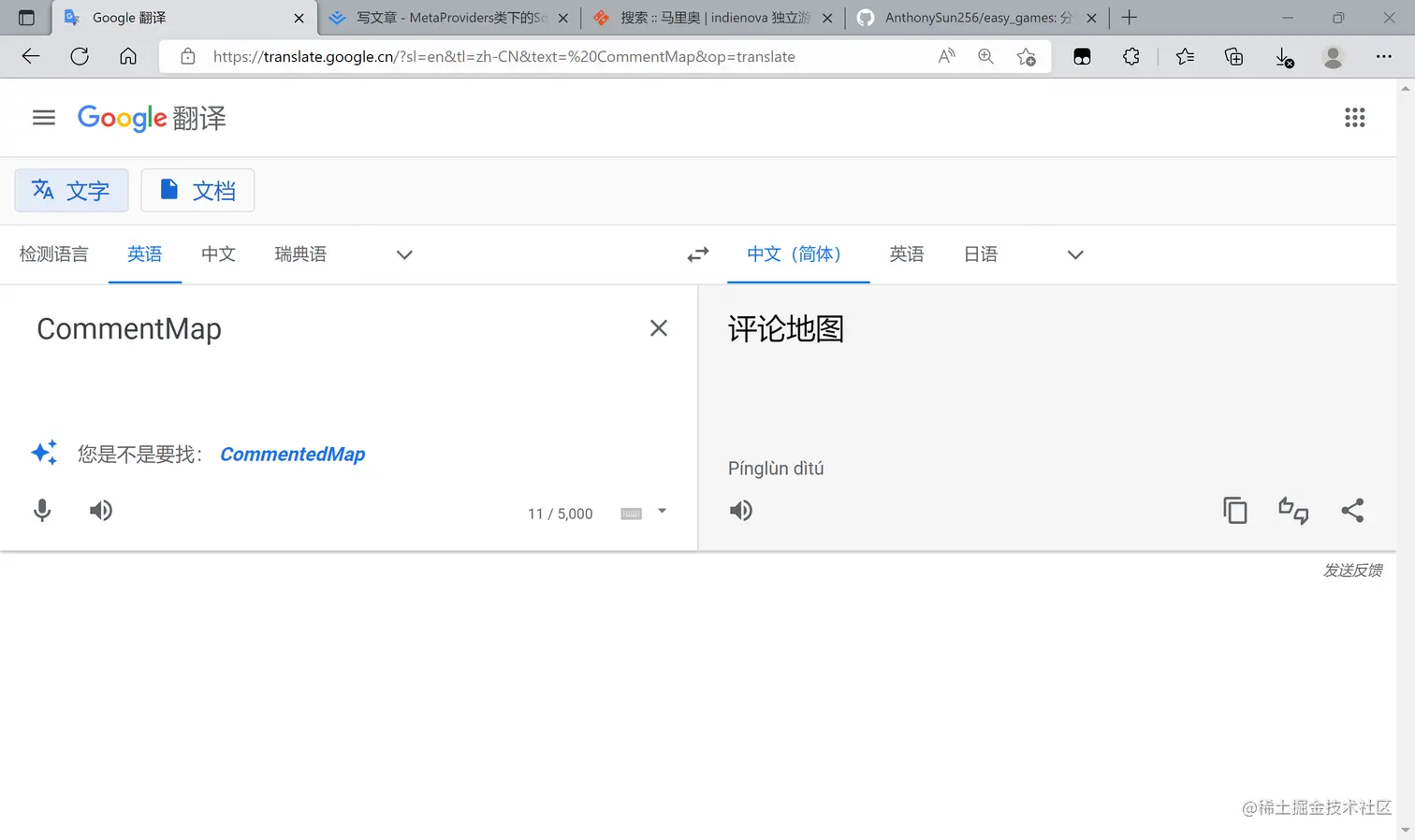View site information lock icon
Viewport: 1415px width, 840px height.
click(188, 57)
